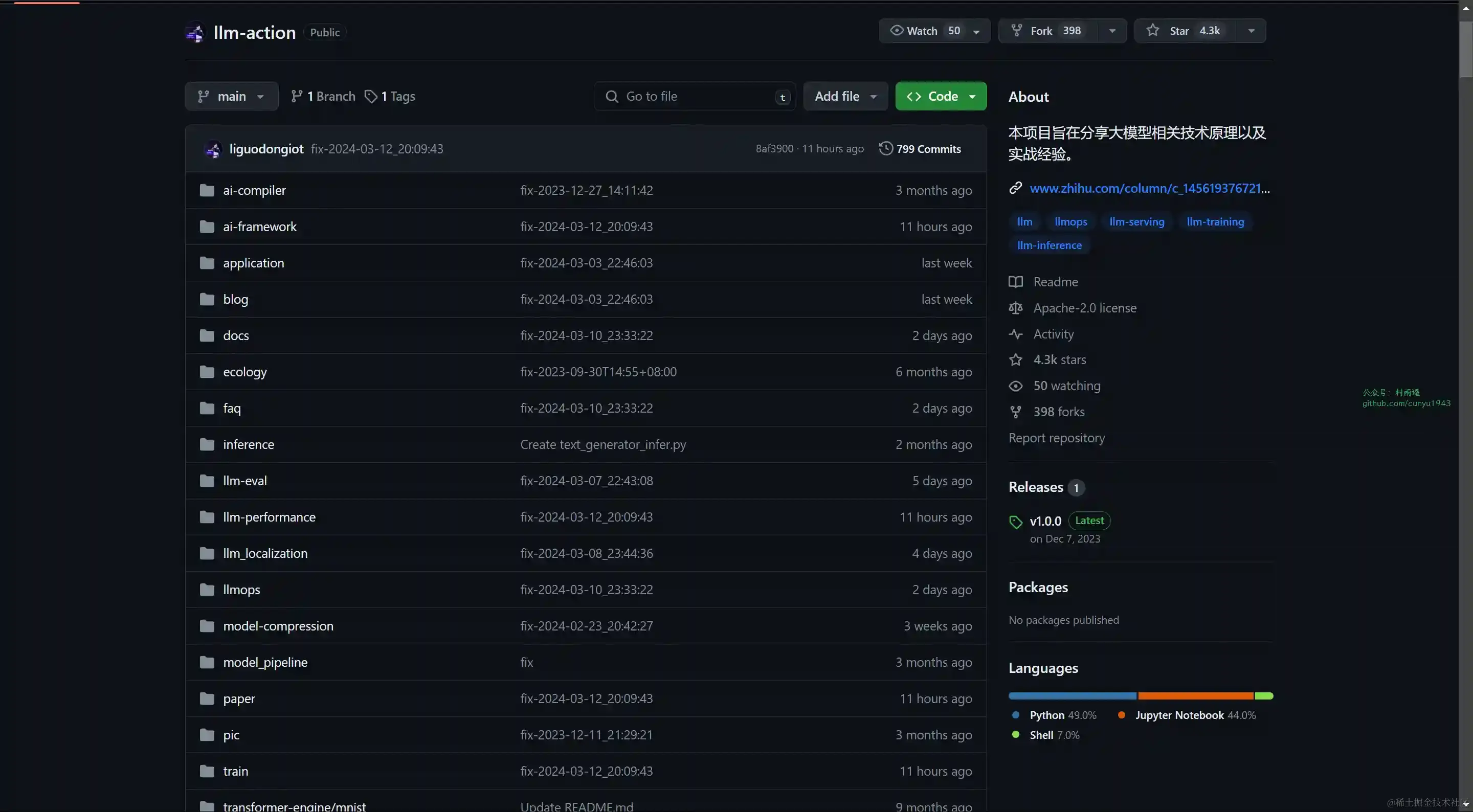Click the llm-action repository owner avatar
The image size is (1473, 812).
click(x=195, y=33)
